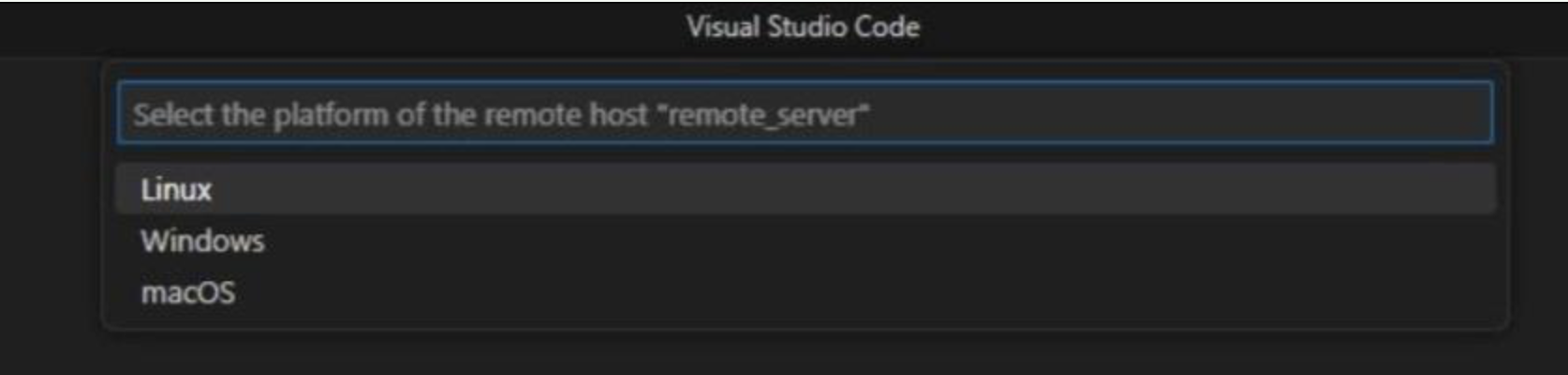This screenshot has height=375, width=1568.
Task: Click the middle option, Windows, in the list
Action: [x=202, y=242]
